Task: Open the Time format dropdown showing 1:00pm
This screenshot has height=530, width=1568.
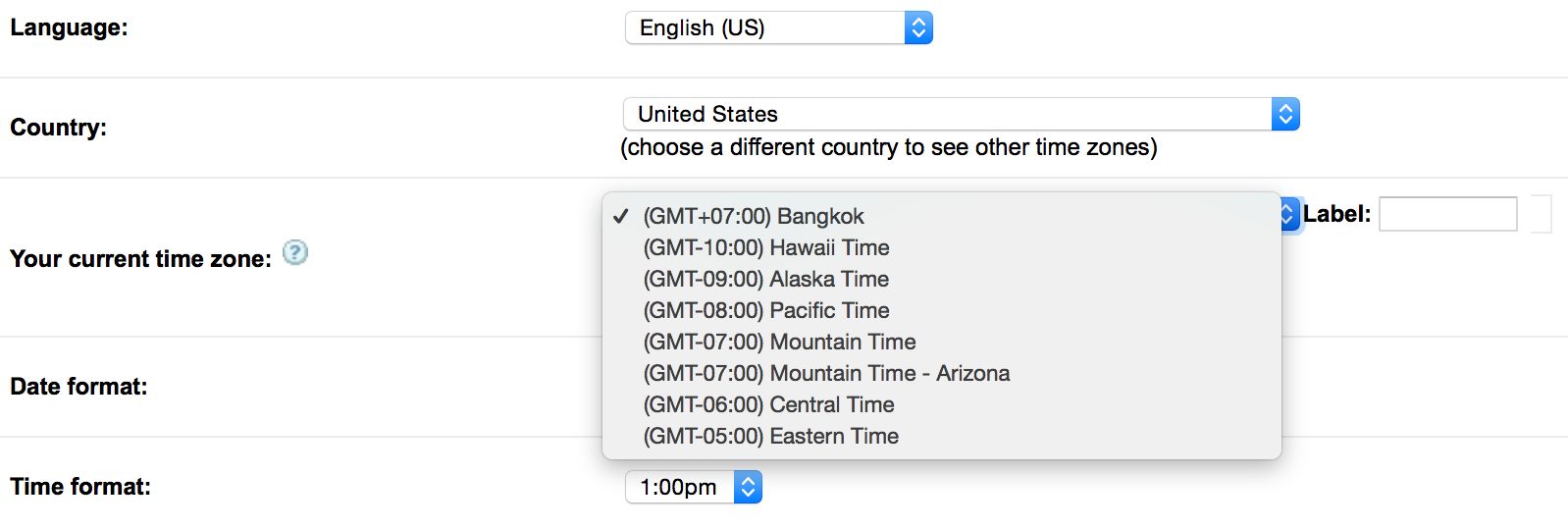Action: [x=693, y=487]
